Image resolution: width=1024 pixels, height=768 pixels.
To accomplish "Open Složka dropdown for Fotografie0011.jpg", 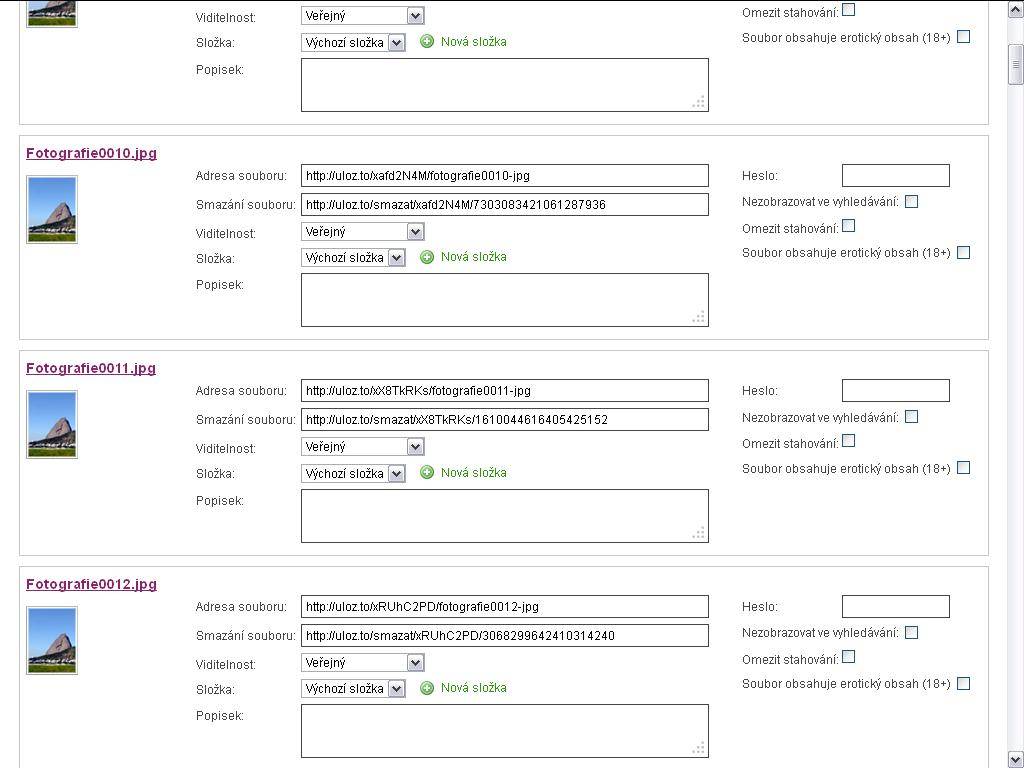I will coord(353,473).
